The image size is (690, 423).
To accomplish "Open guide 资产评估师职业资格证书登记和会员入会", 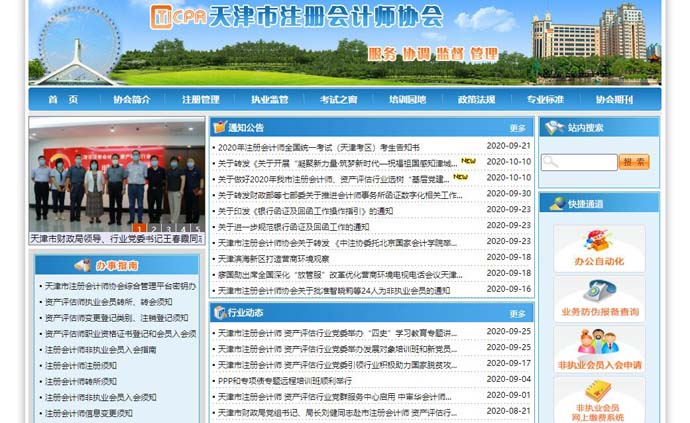I will (120, 334).
